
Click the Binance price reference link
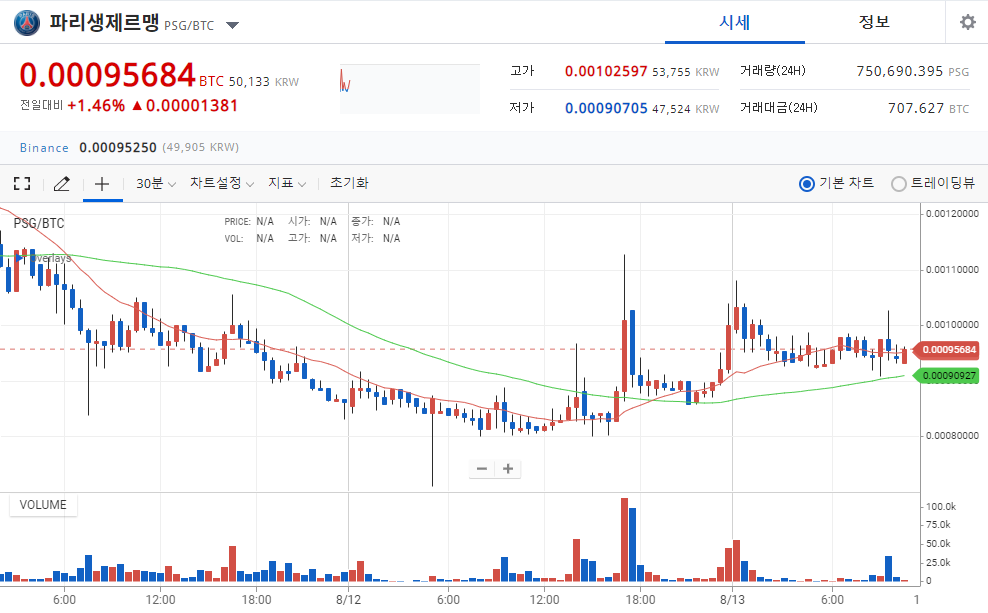coord(45,147)
